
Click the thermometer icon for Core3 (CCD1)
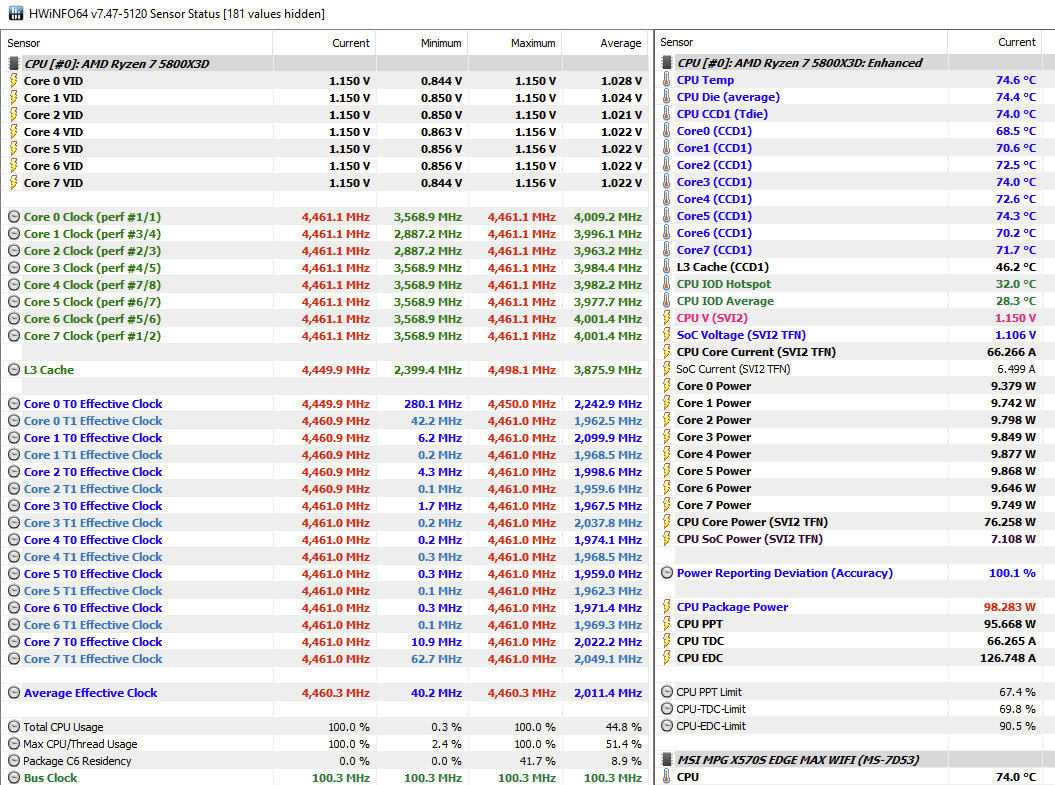tap(667, 182)
